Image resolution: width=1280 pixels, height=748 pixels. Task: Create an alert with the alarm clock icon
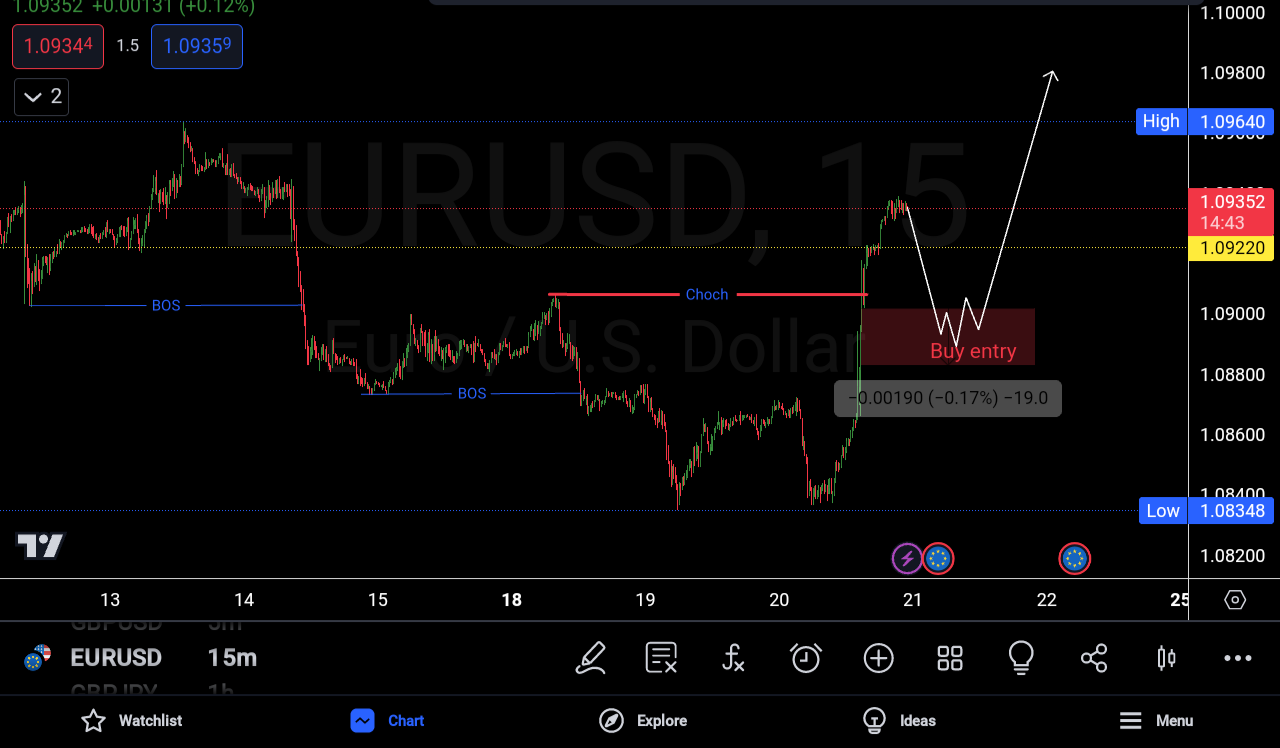[806, 658]
